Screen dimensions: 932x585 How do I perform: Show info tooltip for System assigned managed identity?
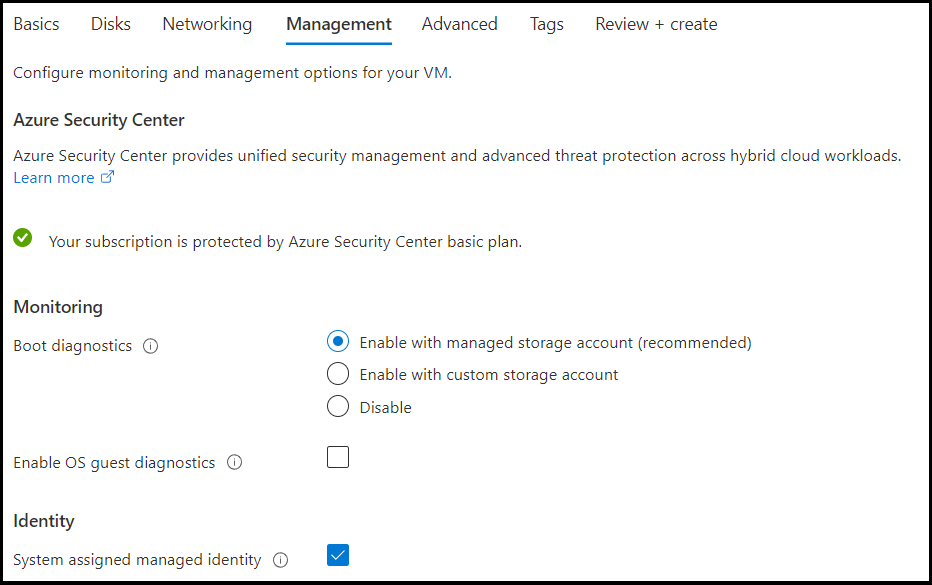pos(281,560)
